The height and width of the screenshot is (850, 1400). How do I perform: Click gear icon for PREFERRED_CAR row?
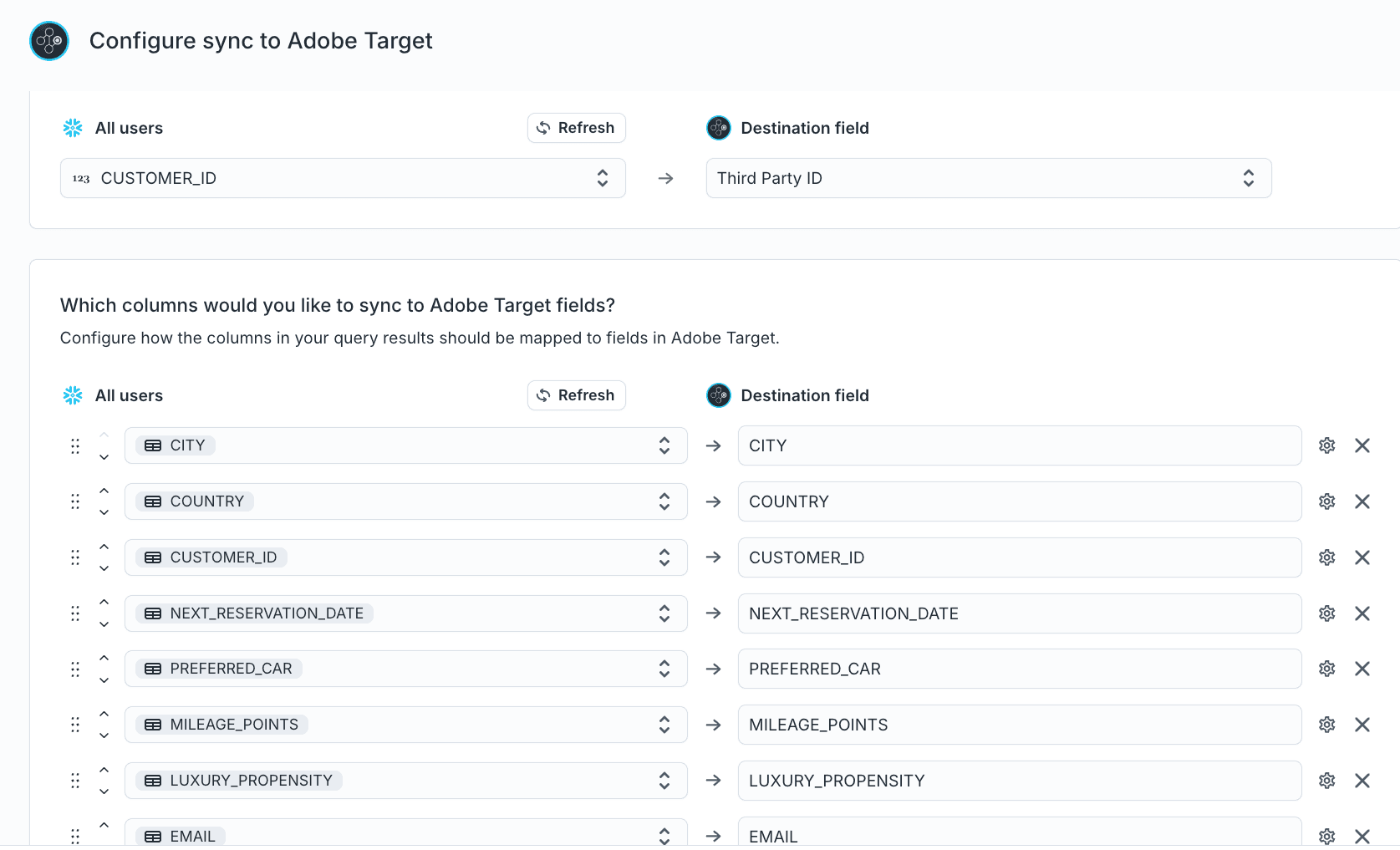click(1326, 669)
